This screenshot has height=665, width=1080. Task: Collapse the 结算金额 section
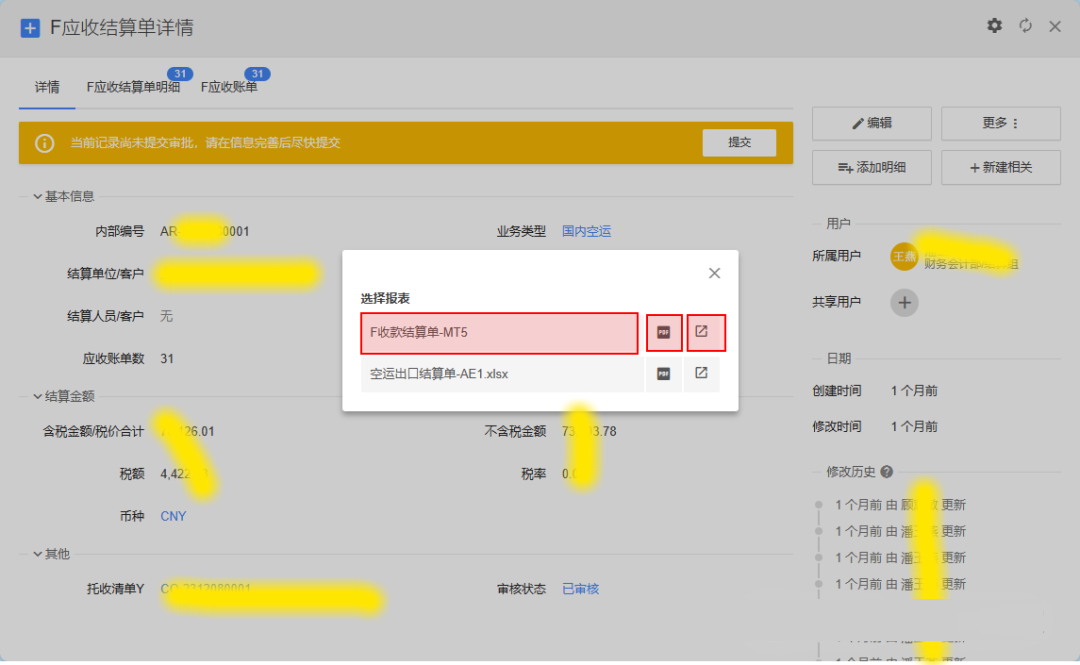38,396
